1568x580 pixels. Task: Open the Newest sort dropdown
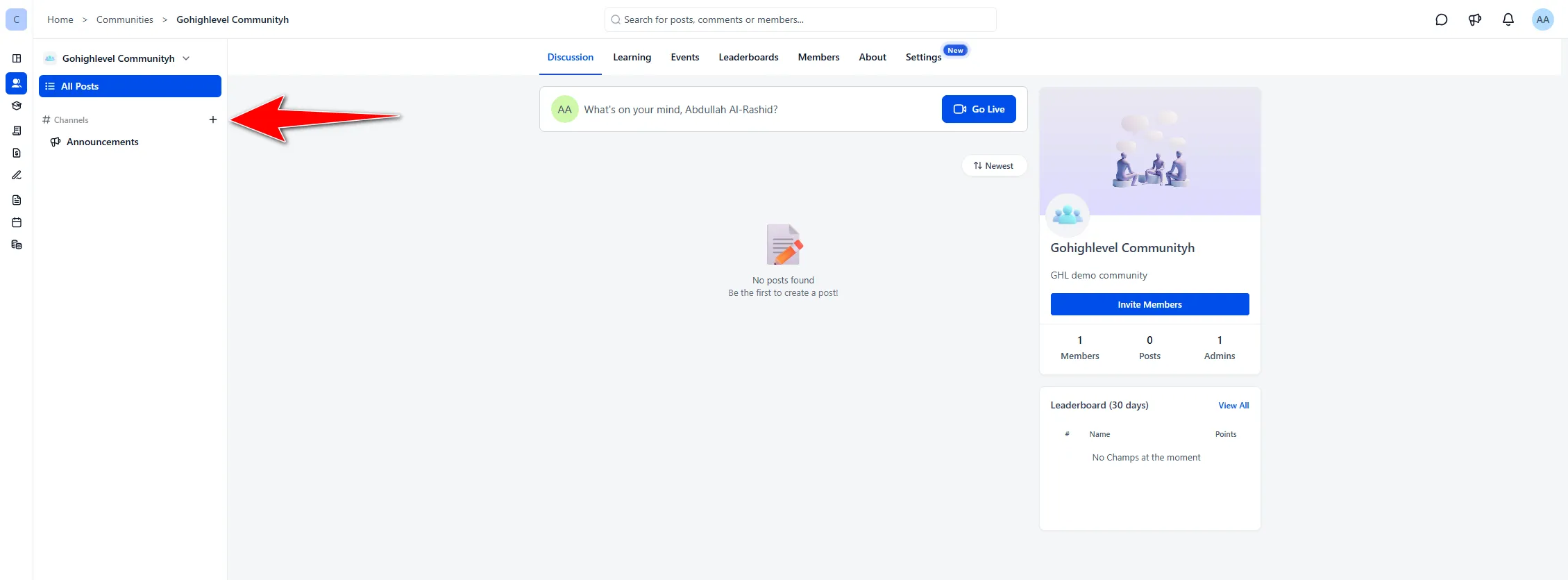point(994,165)
